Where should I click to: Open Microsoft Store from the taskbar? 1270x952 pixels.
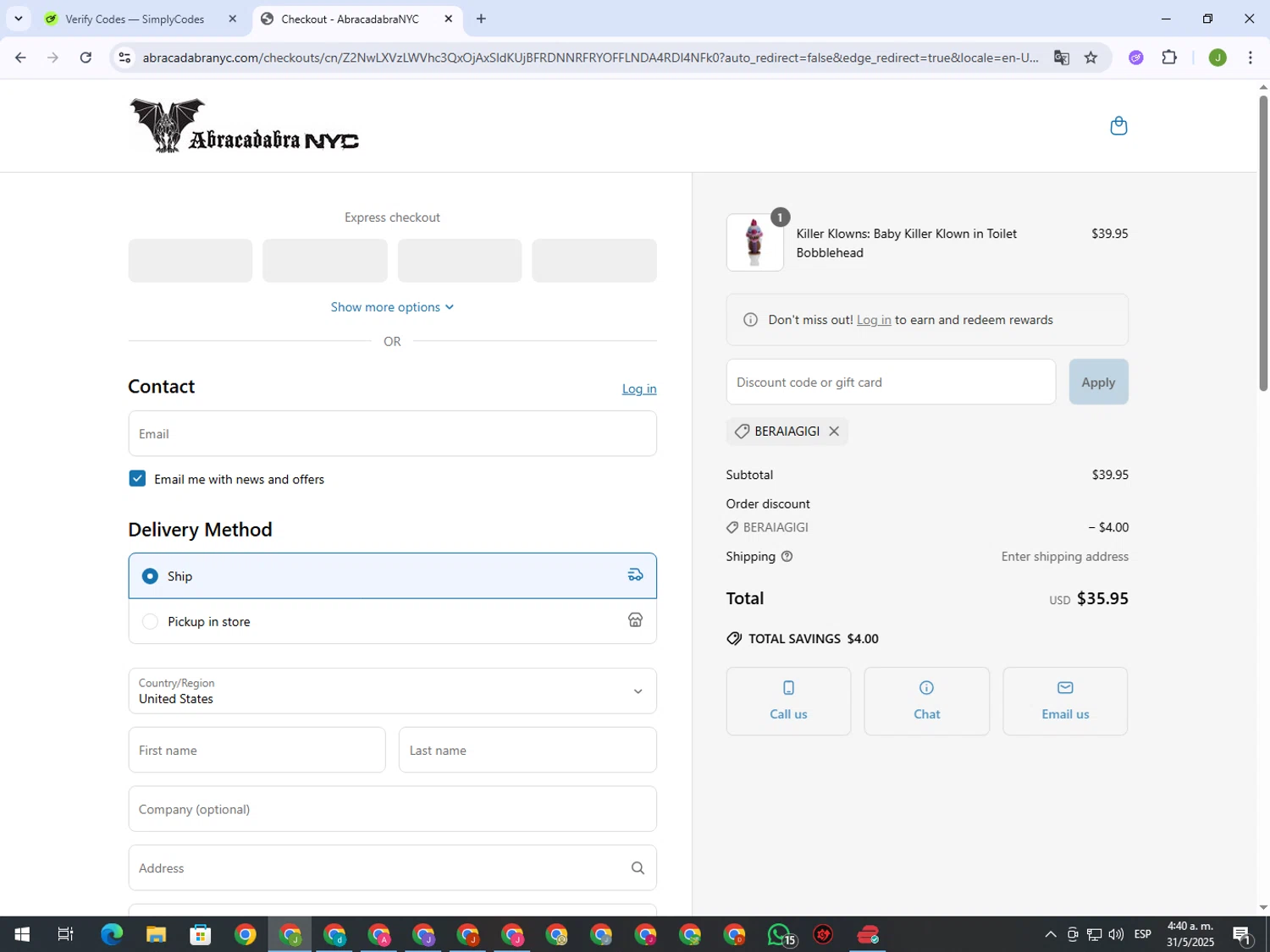tap(201, 934)
